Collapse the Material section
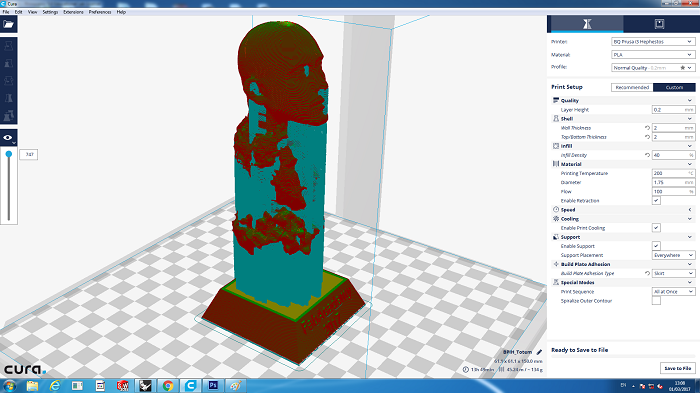700x393 pixels. click(690, 164)
